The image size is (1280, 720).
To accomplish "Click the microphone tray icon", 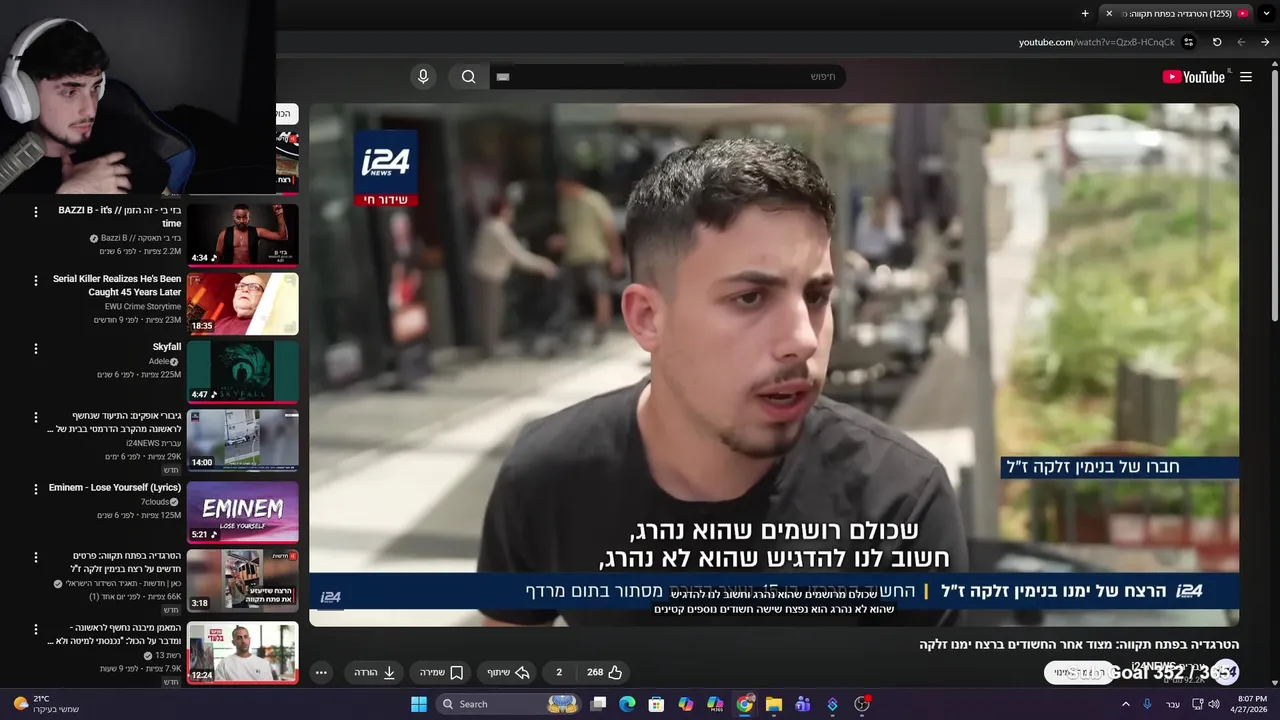I will click(x=1147, y=704).
